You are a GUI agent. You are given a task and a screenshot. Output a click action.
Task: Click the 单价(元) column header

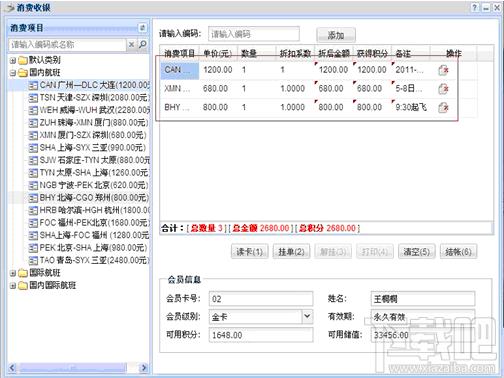[218, 53]
